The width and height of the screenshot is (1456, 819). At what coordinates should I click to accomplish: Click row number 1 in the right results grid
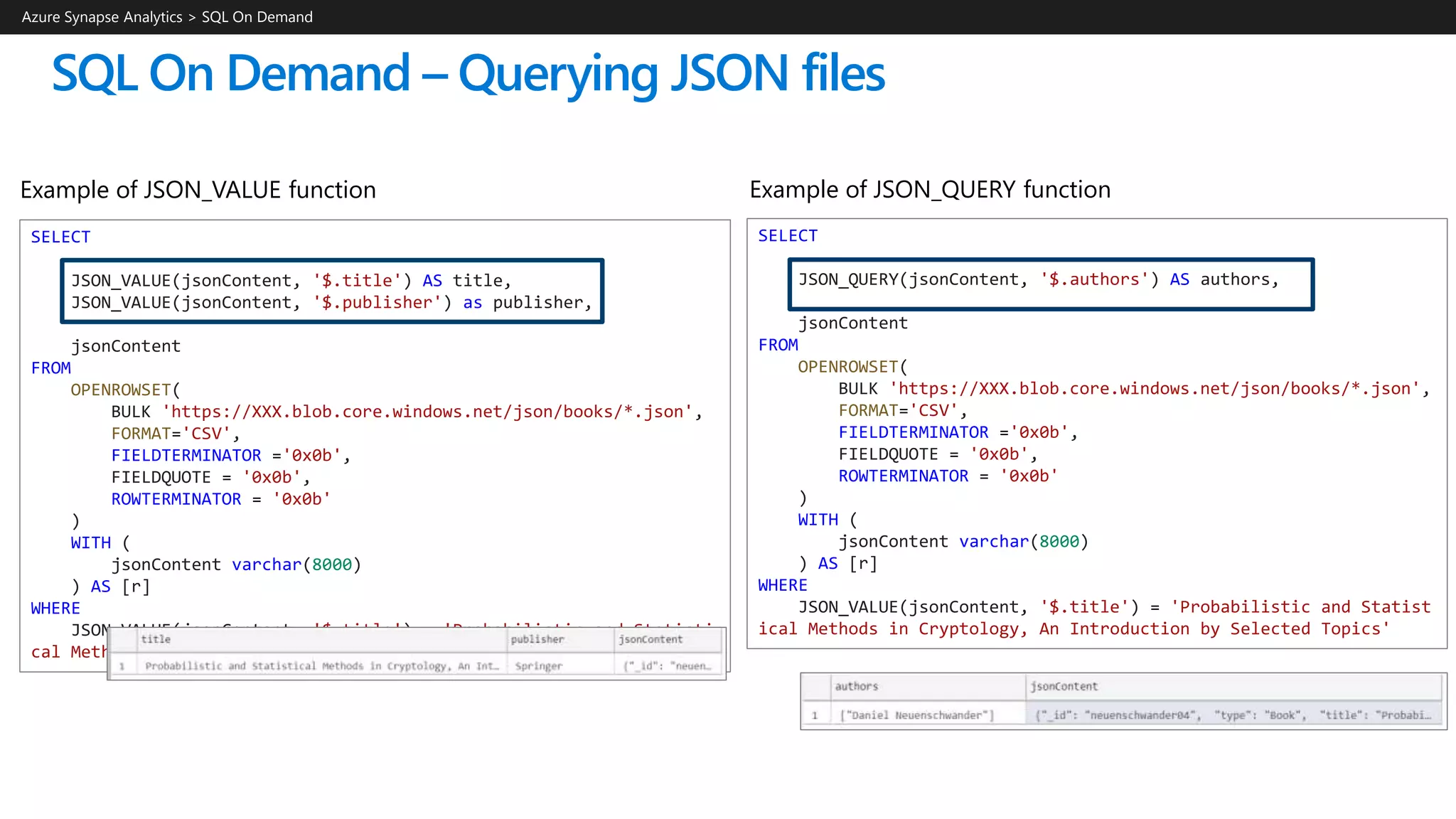815,715
